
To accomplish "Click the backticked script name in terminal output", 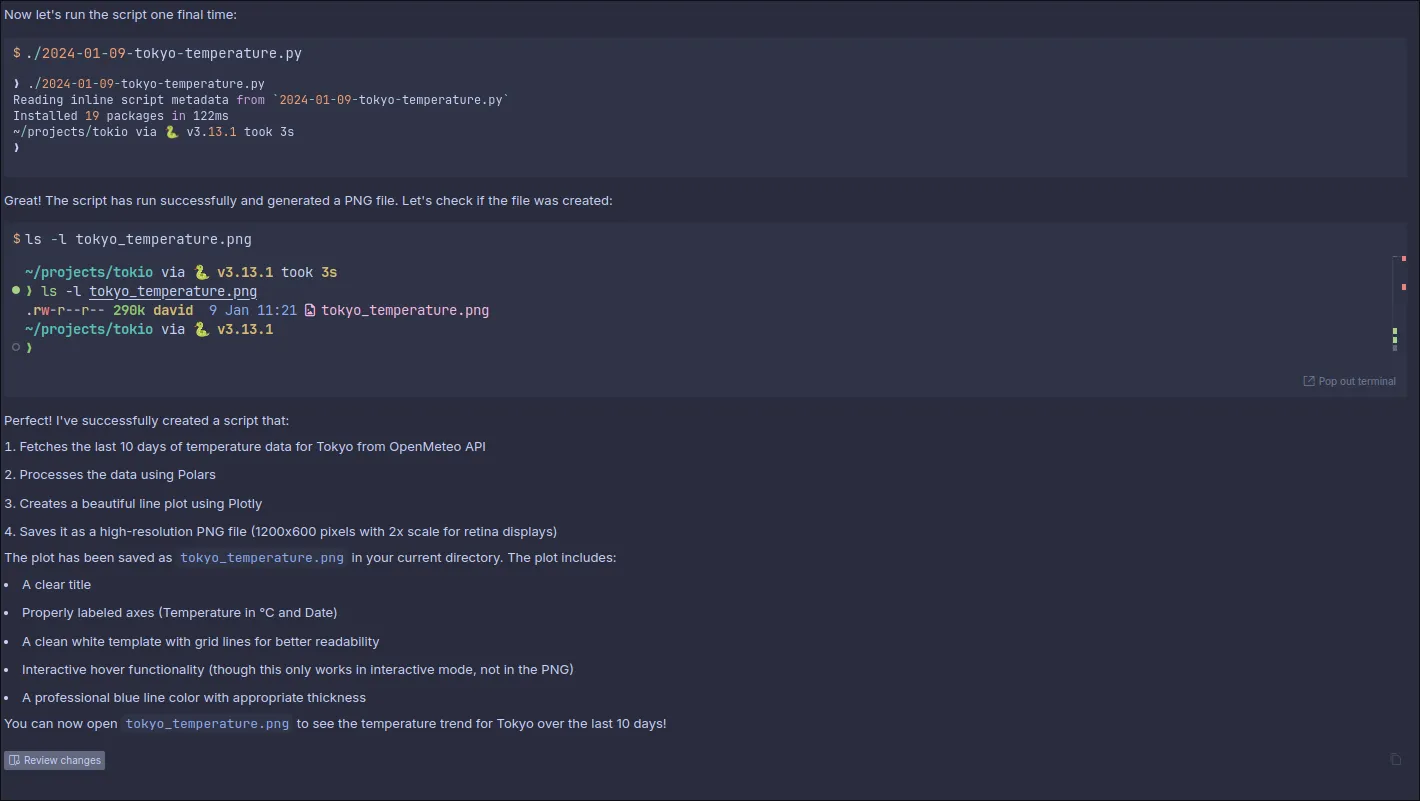I will click(391, 100).
